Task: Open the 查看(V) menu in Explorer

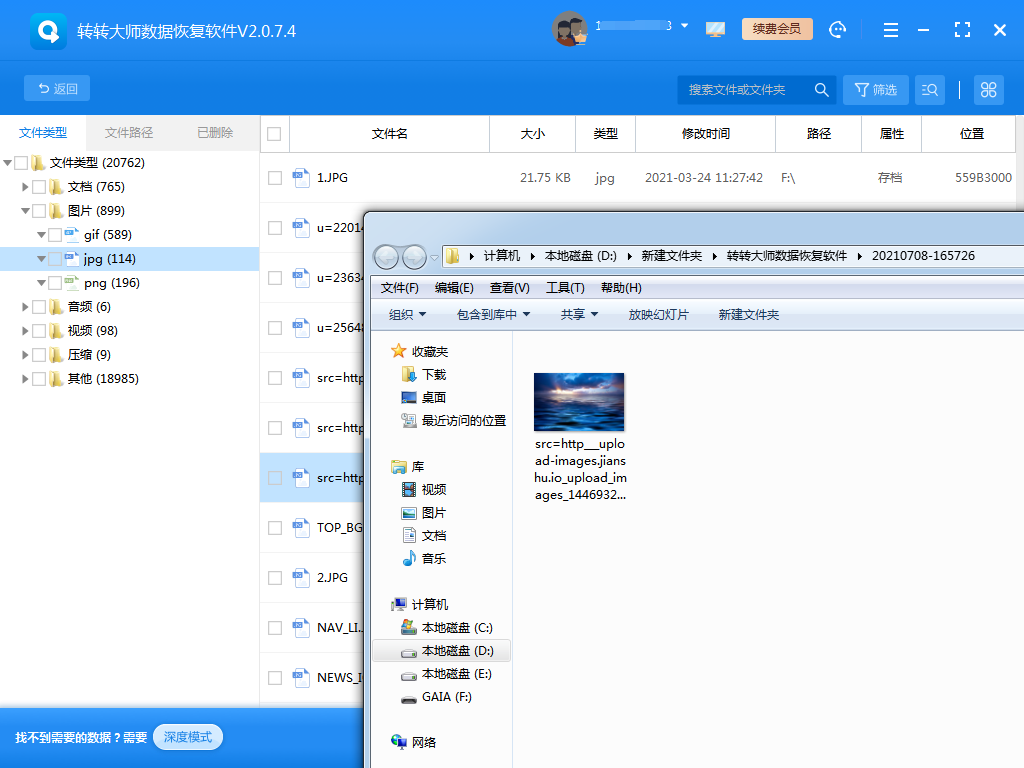Action: pos(509,288)
